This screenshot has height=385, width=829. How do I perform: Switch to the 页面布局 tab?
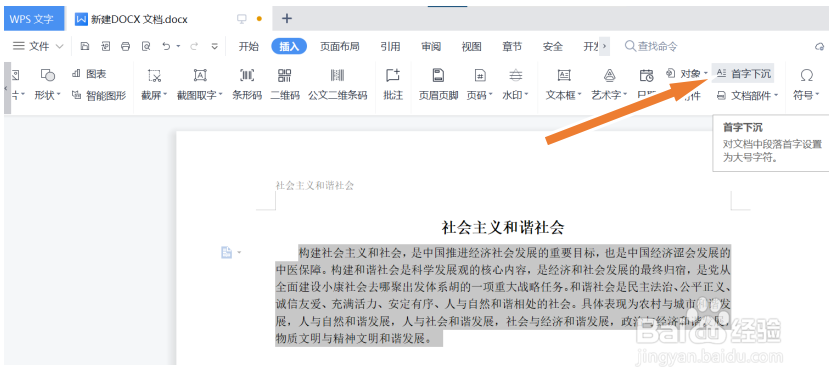[339, 47]
